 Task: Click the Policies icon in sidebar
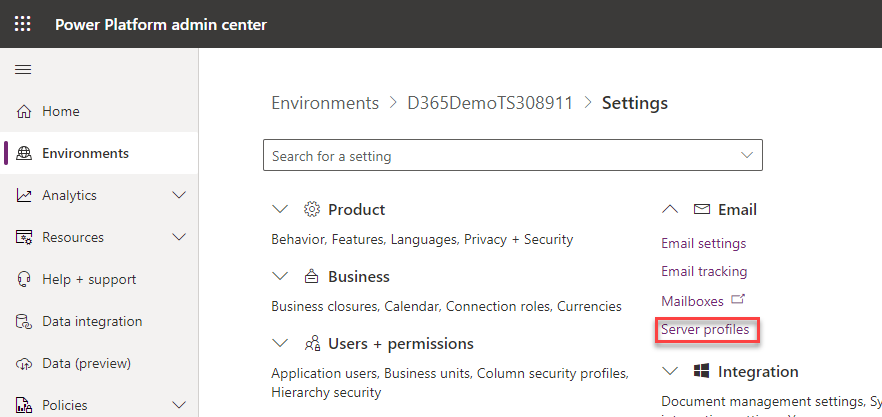24,405
